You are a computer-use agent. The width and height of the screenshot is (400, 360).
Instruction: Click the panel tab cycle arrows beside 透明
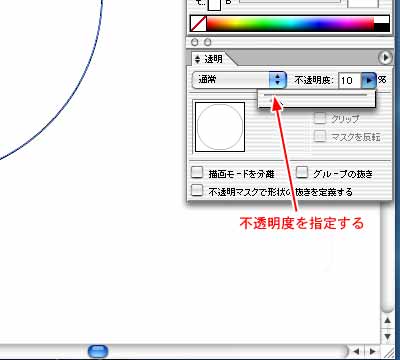(x=197, y=59)
